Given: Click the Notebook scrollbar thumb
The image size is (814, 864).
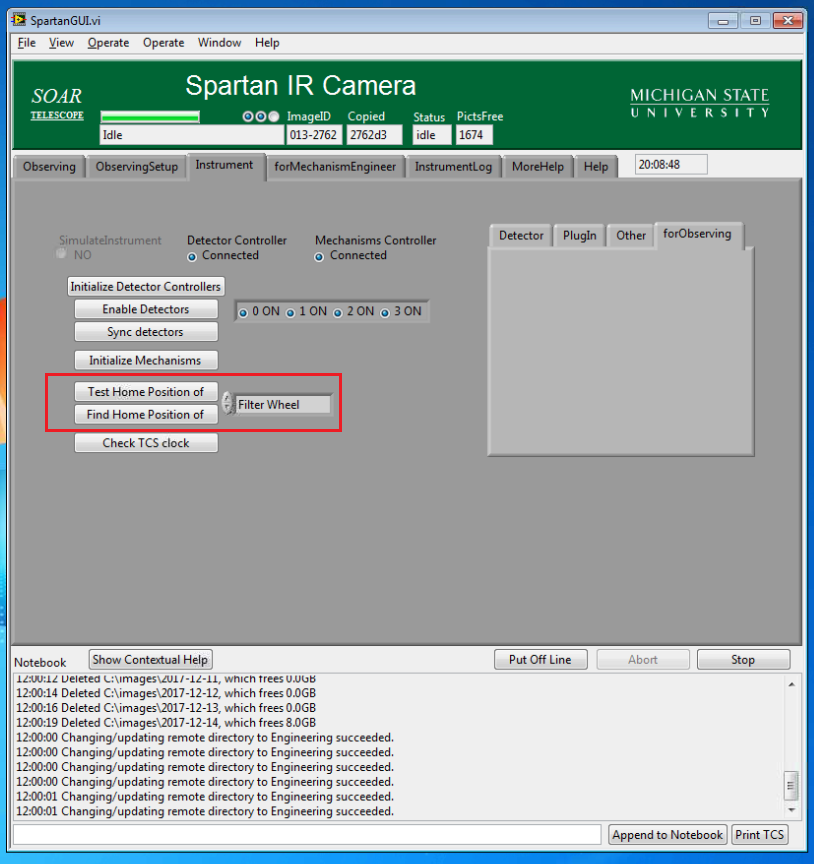Looking at the screenshot, I should click(x=791, y=785).
